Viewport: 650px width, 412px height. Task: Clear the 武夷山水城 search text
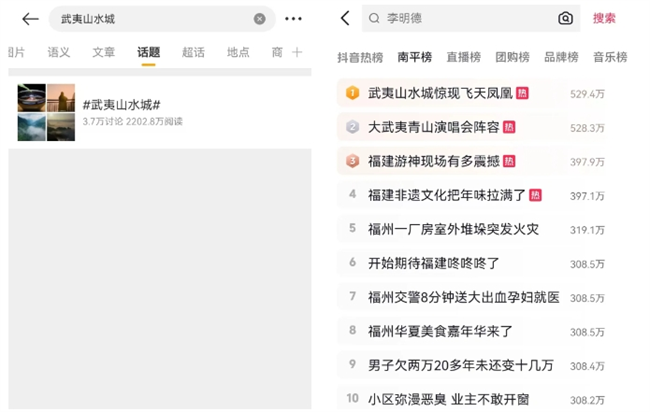[260, 19]
